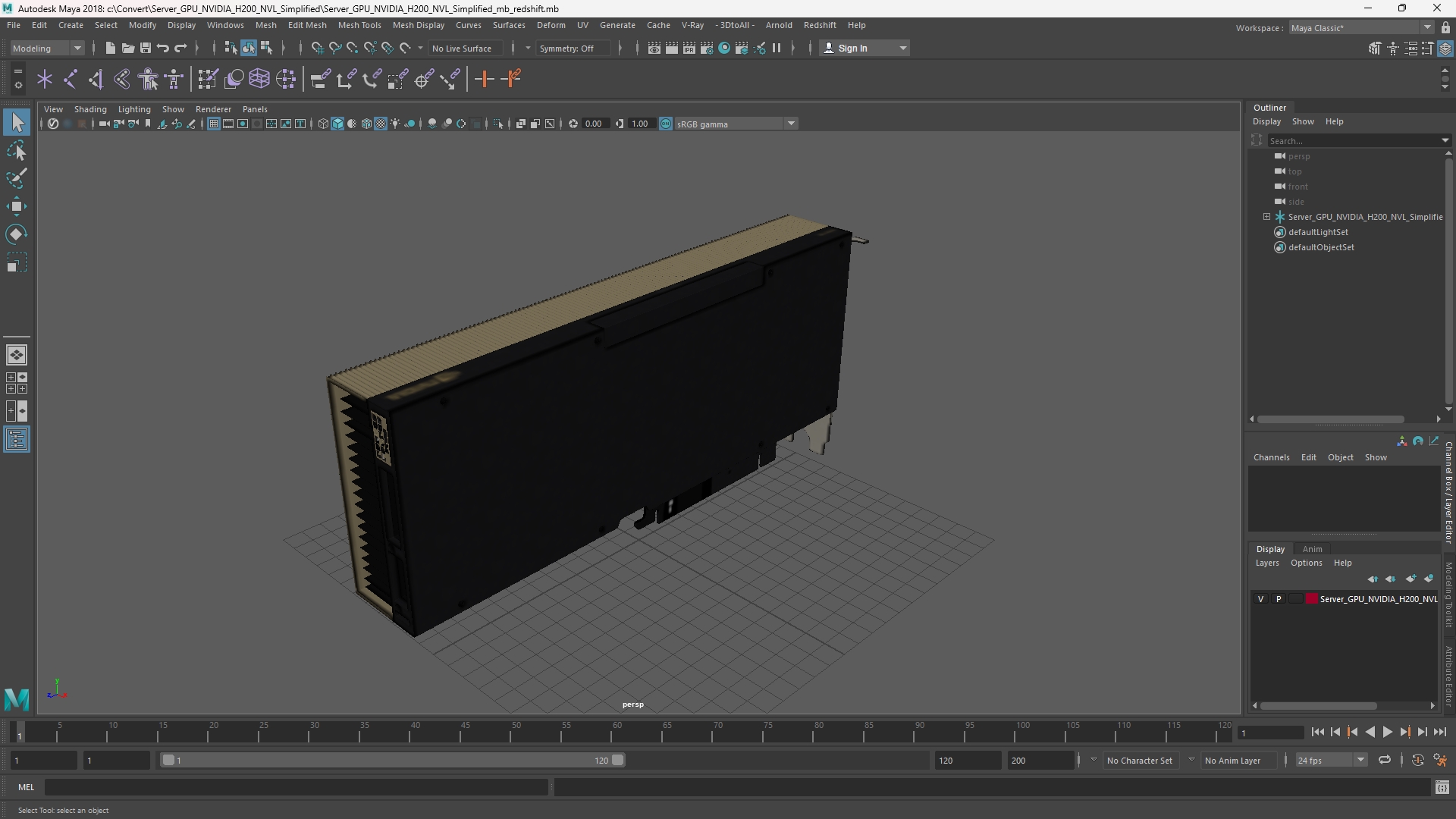Go to the start of the playback range
Viewport: 1456px width, 819px height.
point(1317,732)
